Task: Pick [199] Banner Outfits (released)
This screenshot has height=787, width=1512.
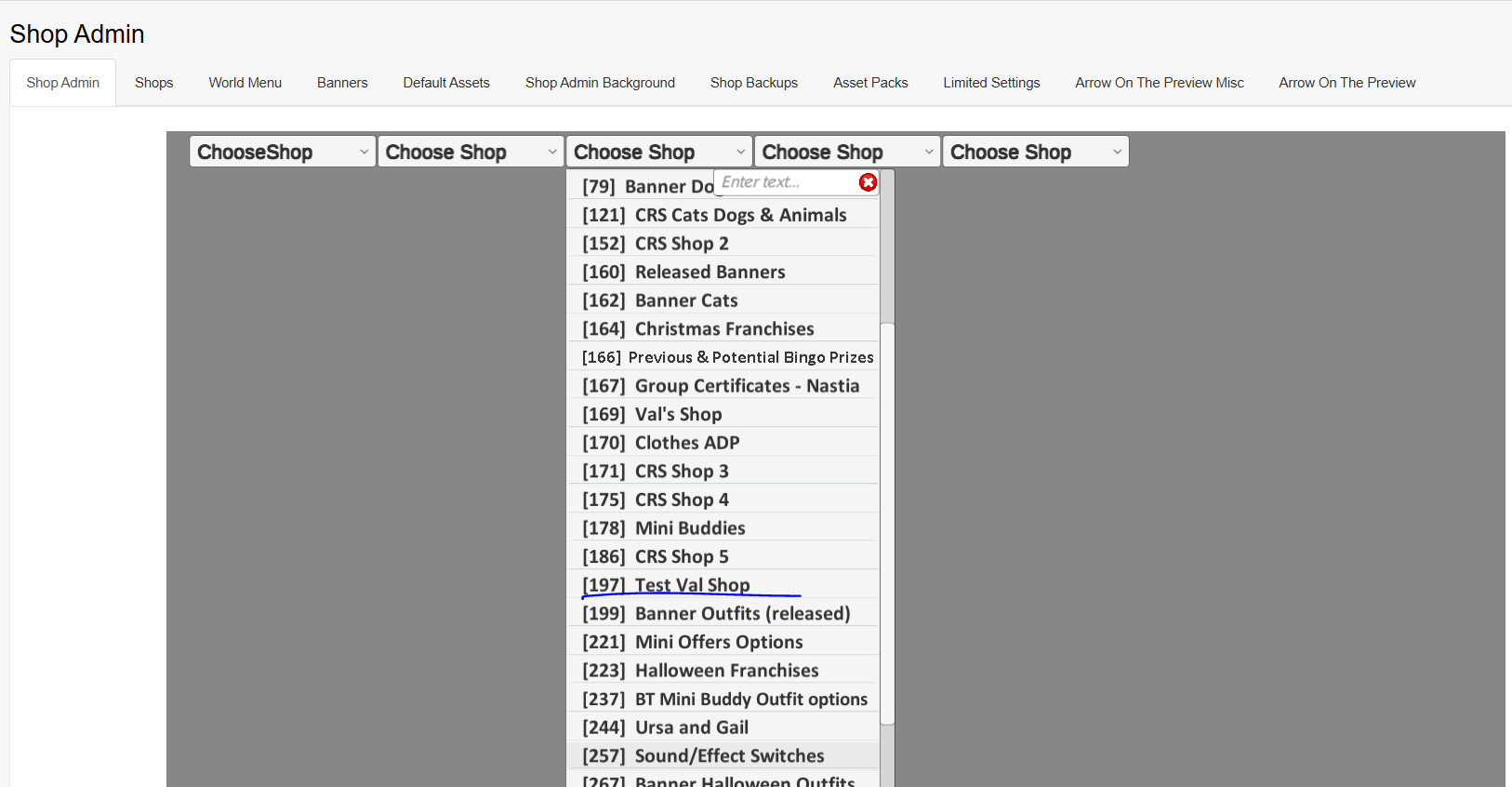Action: point(723,613)
